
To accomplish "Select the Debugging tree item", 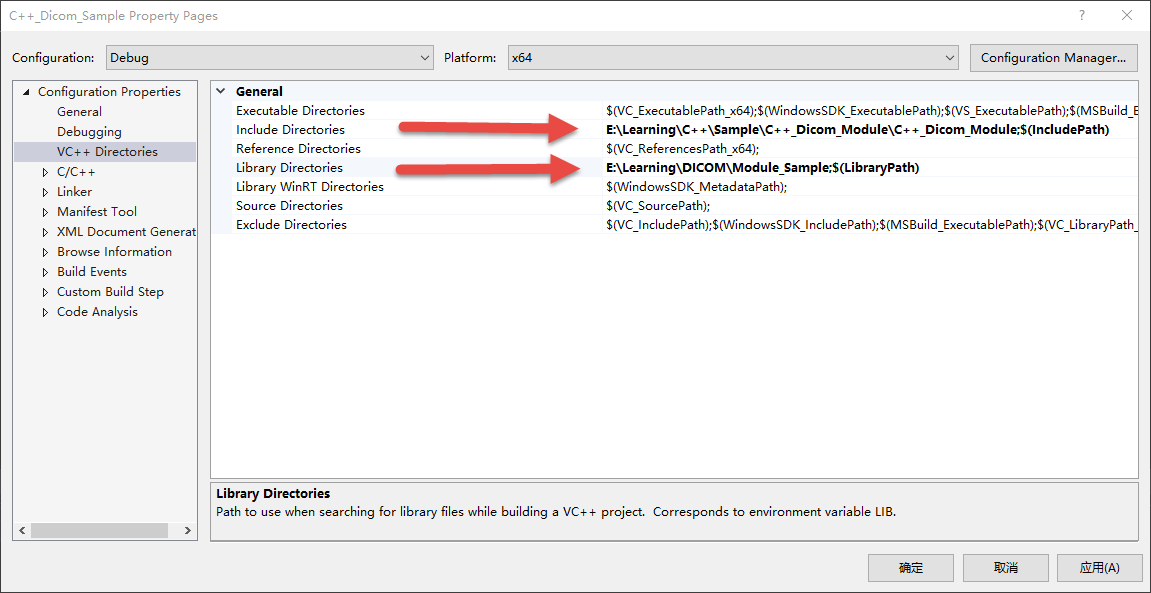I will click(x=88, y=131).
